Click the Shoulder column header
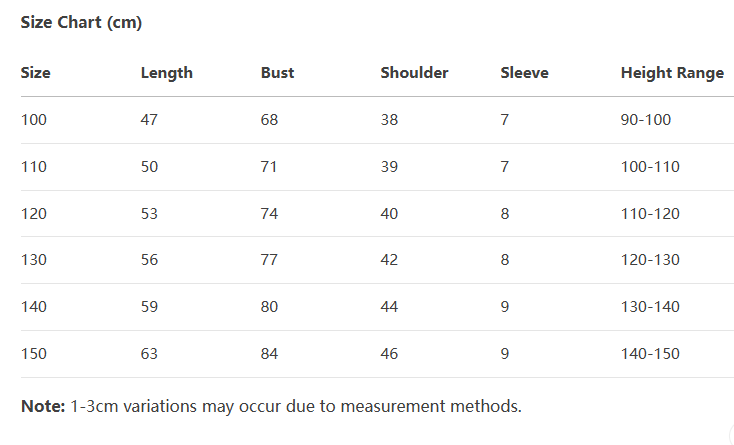Image resolution: width=734 pixels, height=445 pixels. pyautogui.click(x=414, y=73)
